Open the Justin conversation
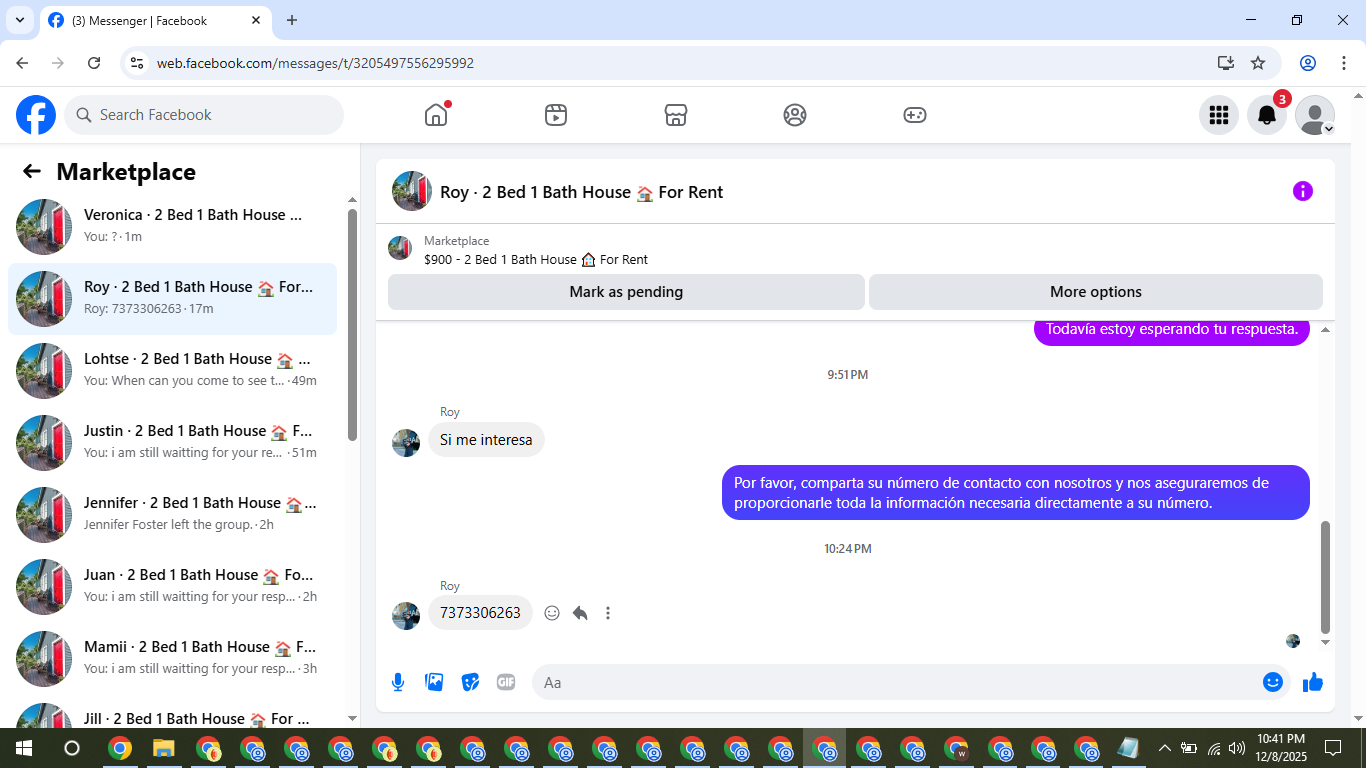1366x768 pixels. click(x=172, y=442)
